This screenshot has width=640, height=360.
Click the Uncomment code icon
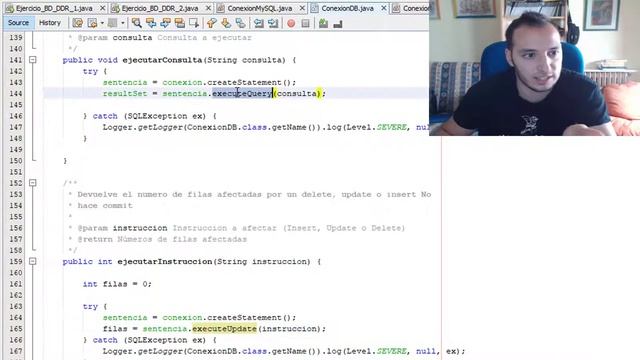click(x=338, y=24)
